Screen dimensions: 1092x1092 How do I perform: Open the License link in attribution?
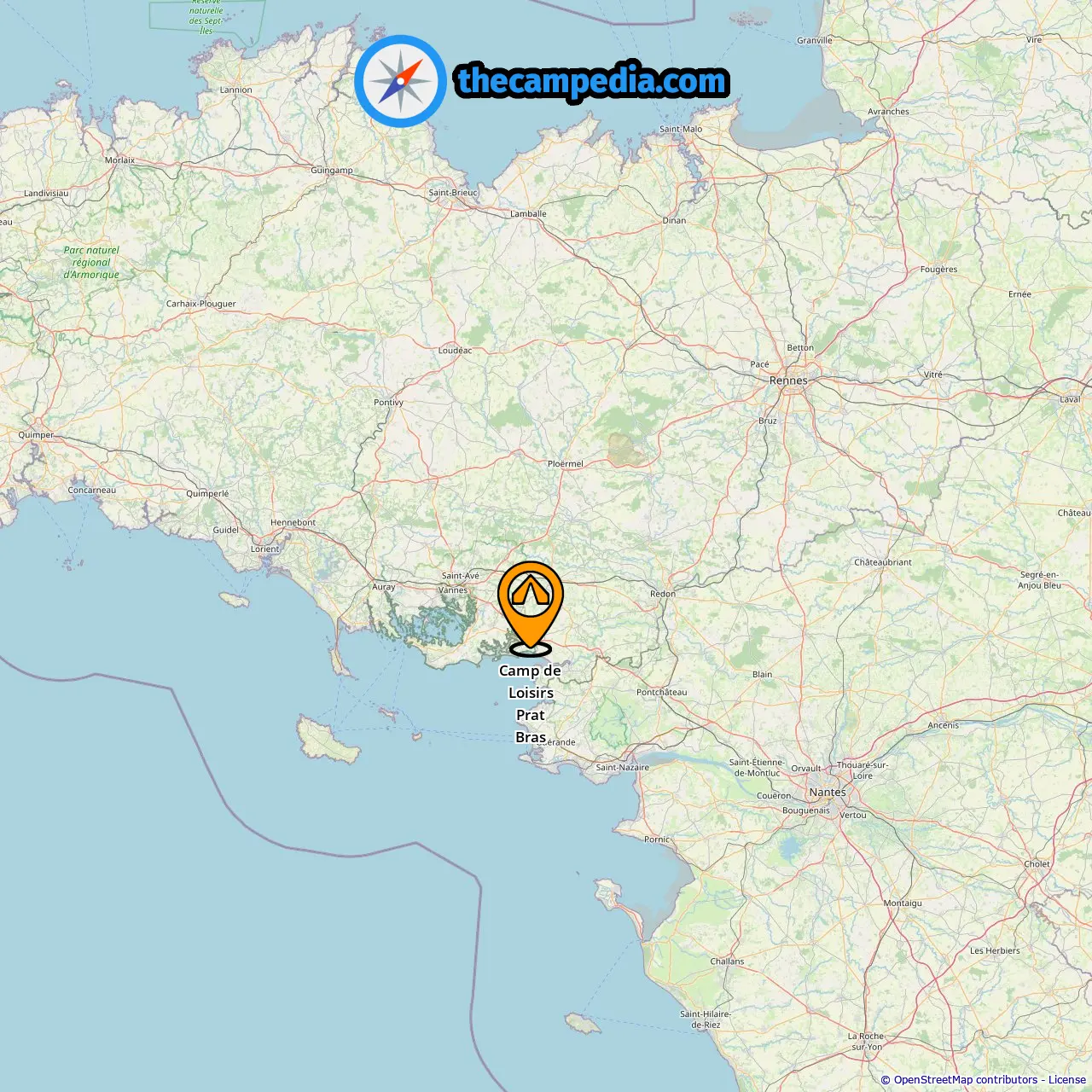coord(1067,1080)
